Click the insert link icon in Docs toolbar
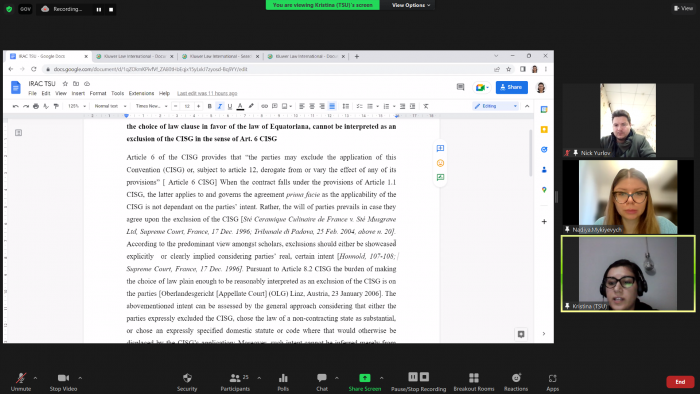Viewport: 700px width, 394px height. (264, 106)
